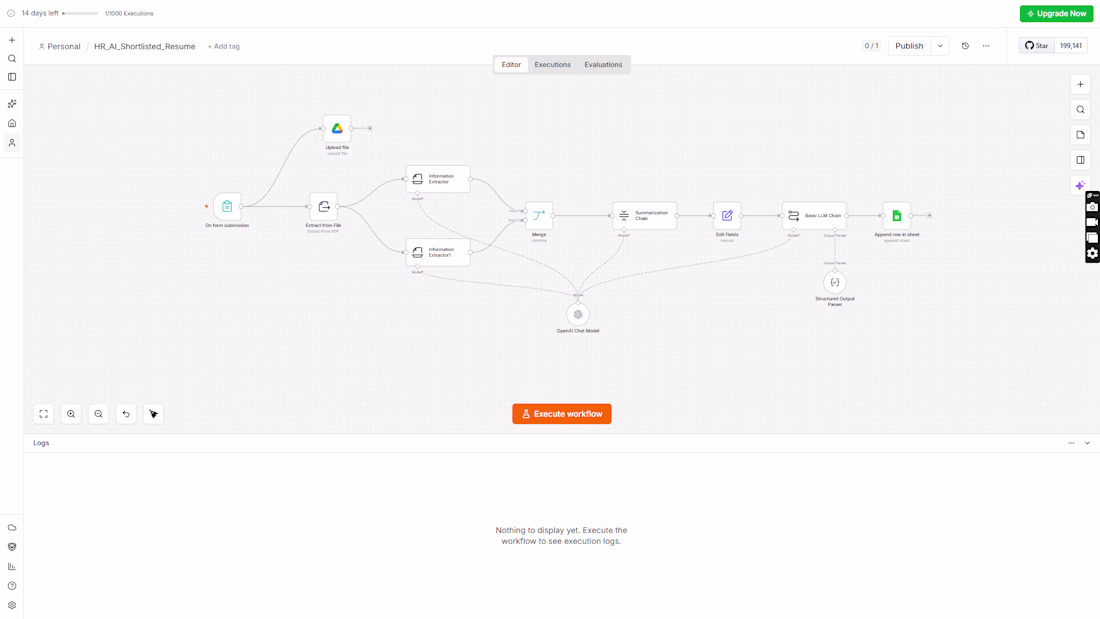Collapse the Logs panel with the chevron

[x=1087, y=444]
